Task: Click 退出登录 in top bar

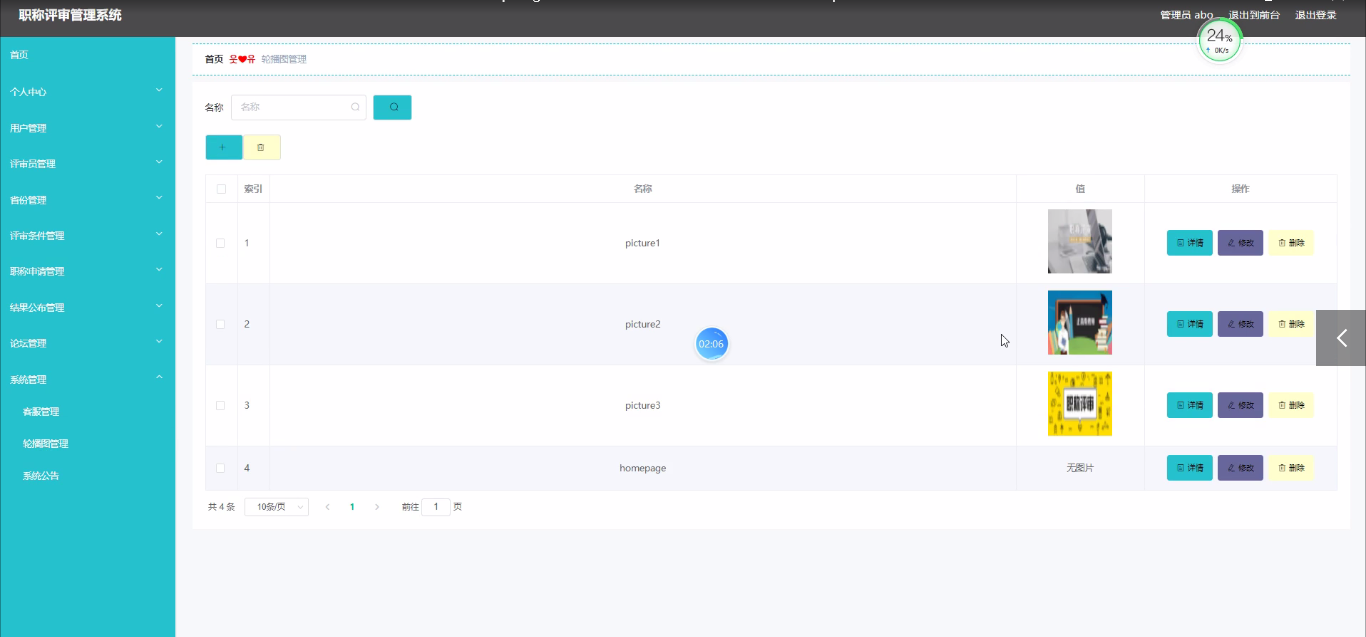Action: click(1316, 15)
